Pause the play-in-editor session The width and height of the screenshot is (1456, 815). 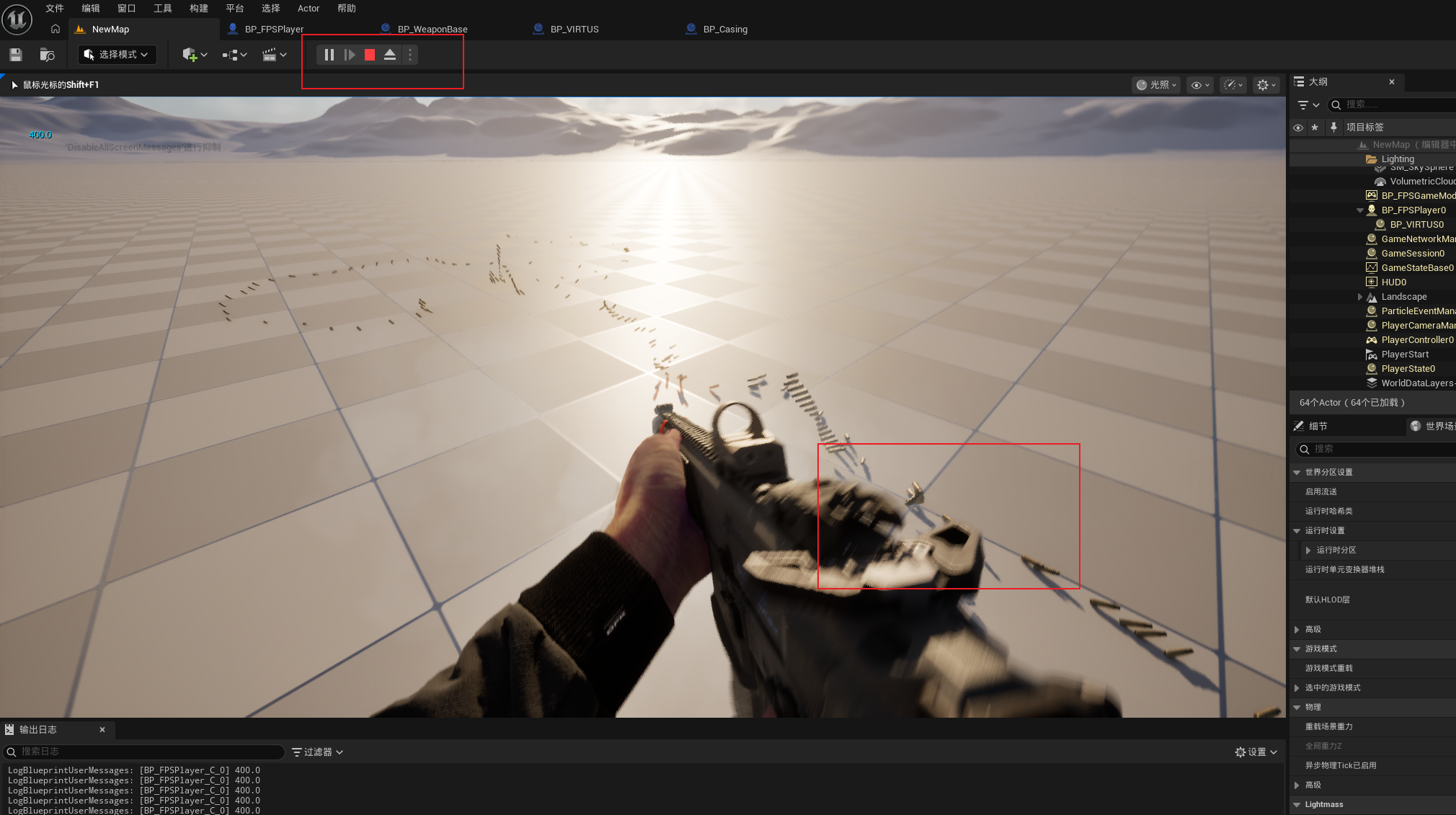pos(329,55)
